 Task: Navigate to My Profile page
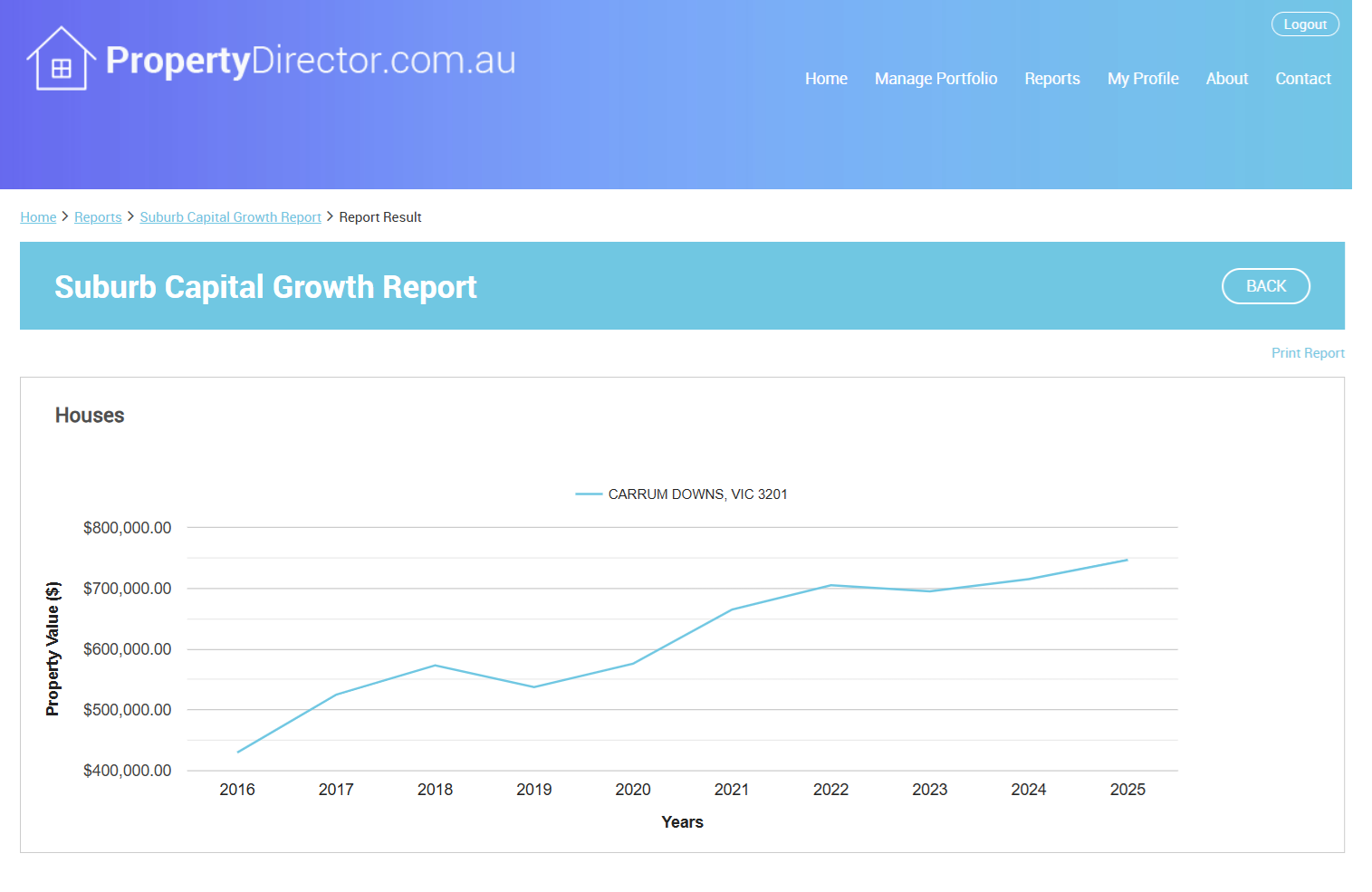point(1142,79)
